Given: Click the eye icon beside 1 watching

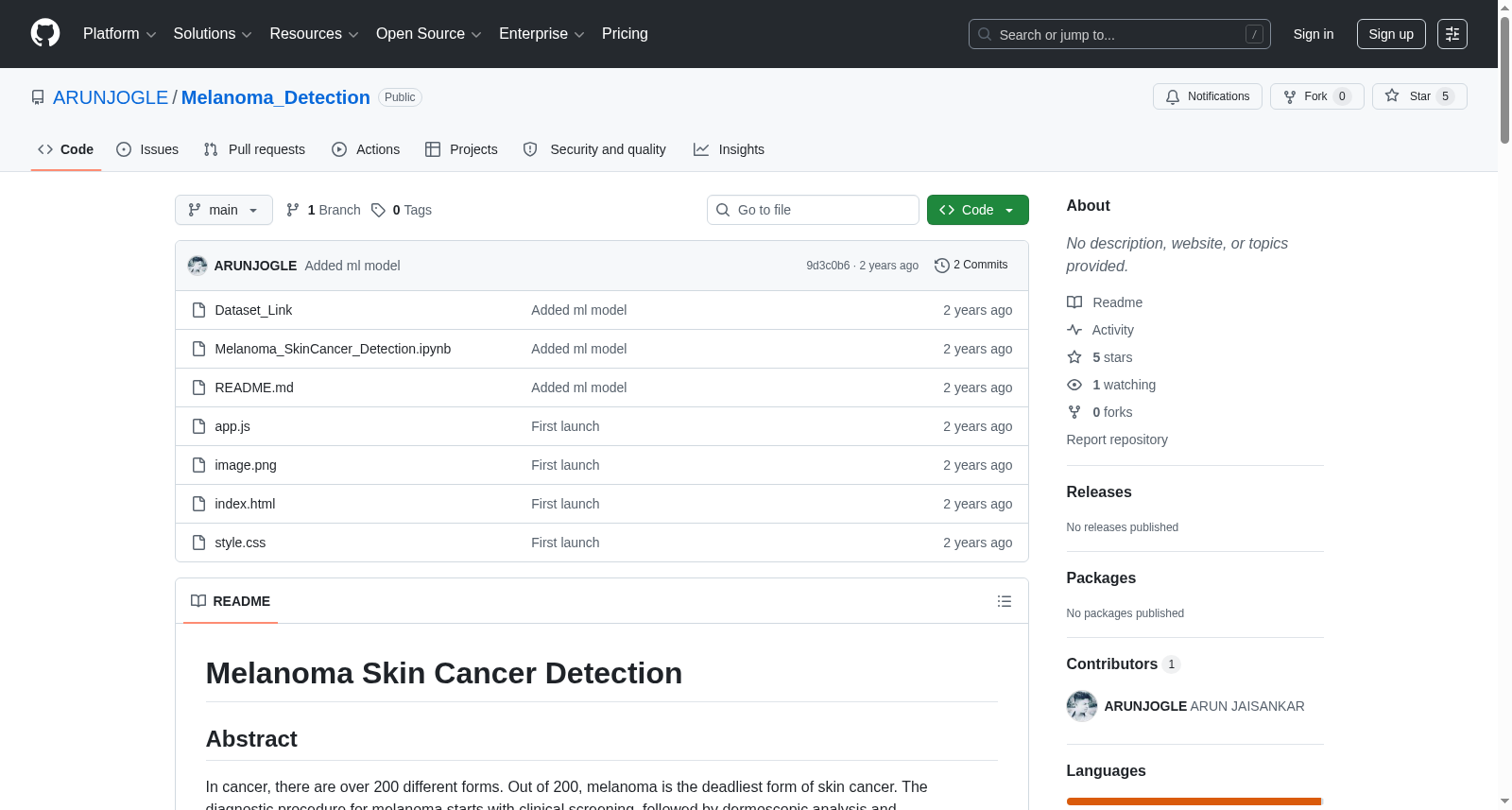Looking at the screenshot, I should 1074,385.
